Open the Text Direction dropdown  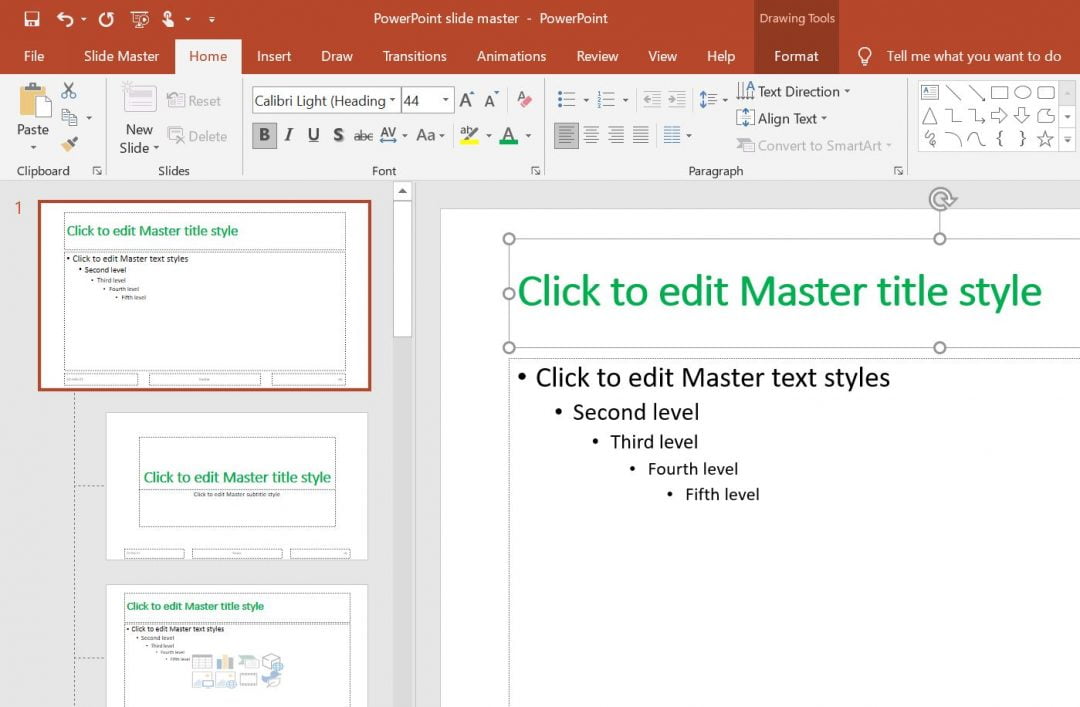(x=793, y=91)
